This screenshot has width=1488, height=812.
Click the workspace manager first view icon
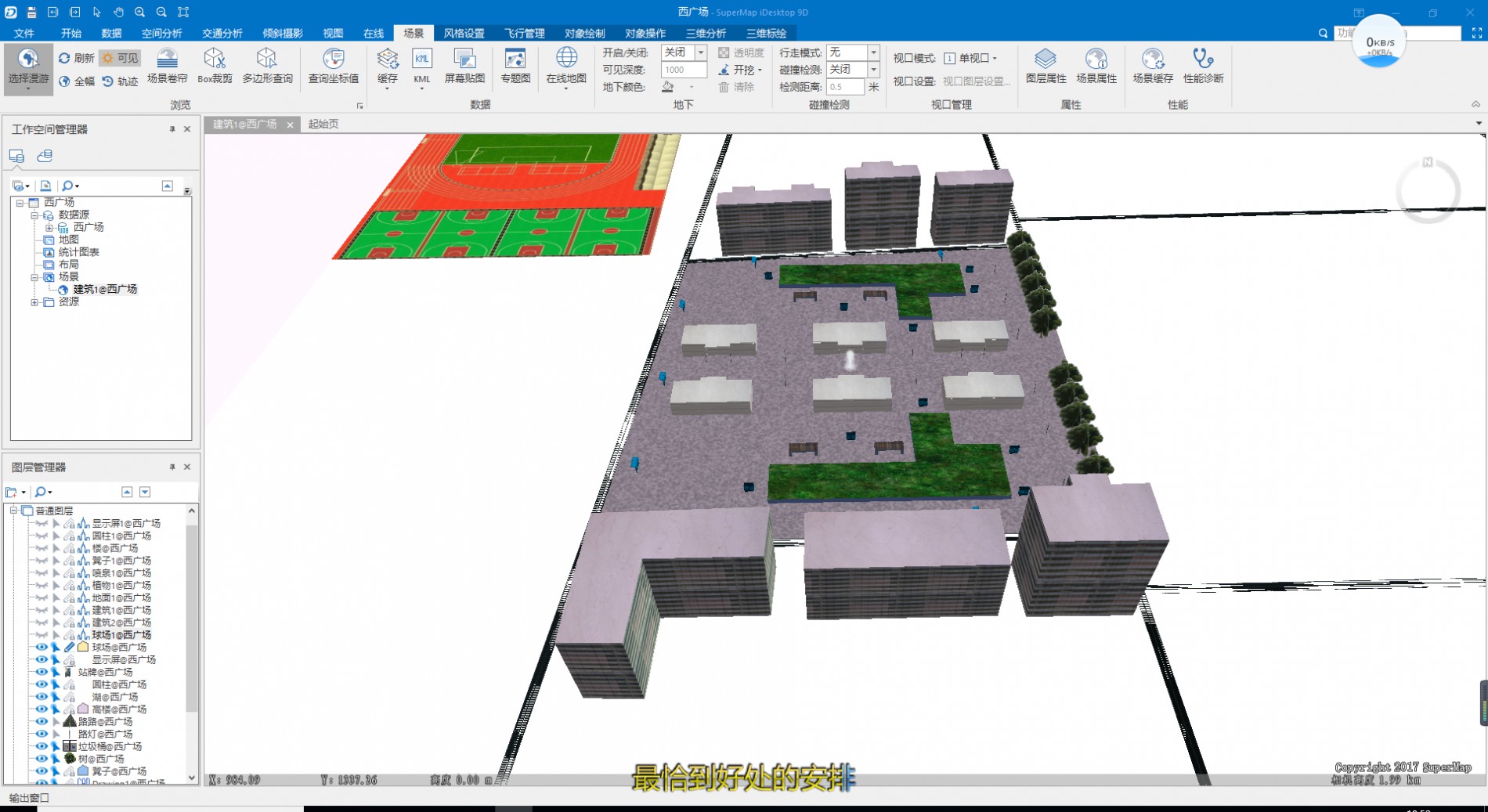[x=16, y=156]
